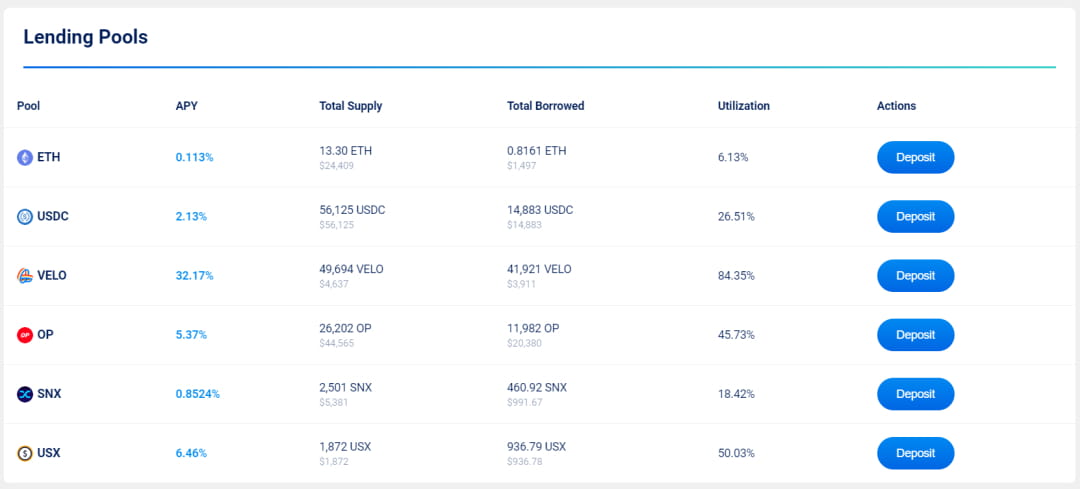Click the ETH token icon
This screenshot has height=489, width=1080.
click(x=25, y=157)
